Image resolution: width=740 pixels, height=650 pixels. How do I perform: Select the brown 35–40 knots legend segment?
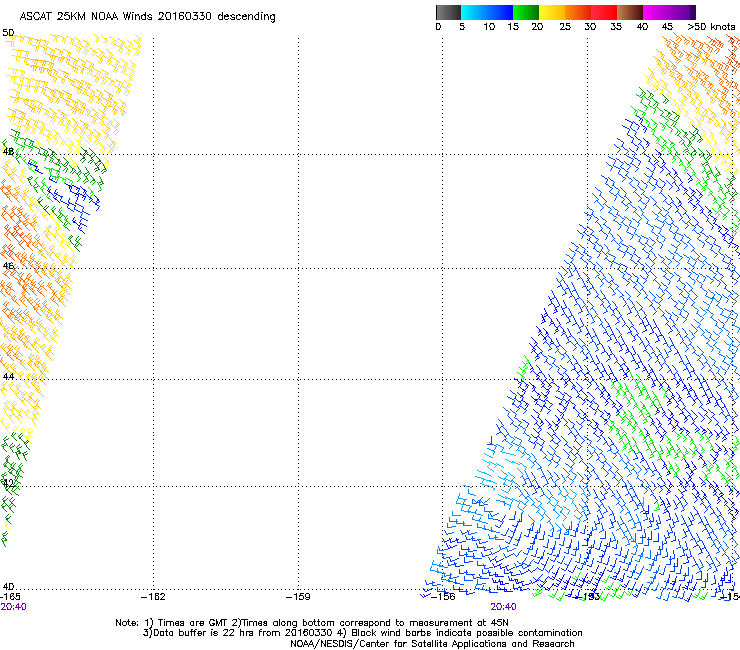[x=630, y=12]
